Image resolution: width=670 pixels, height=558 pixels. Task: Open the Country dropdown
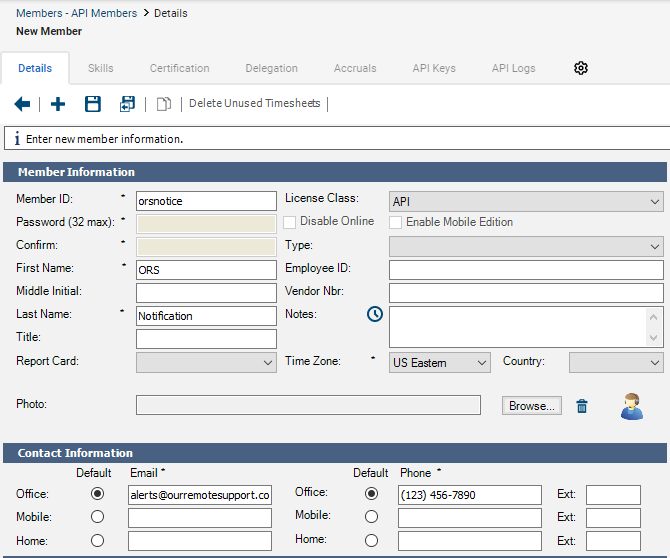[x=616, y=362]
